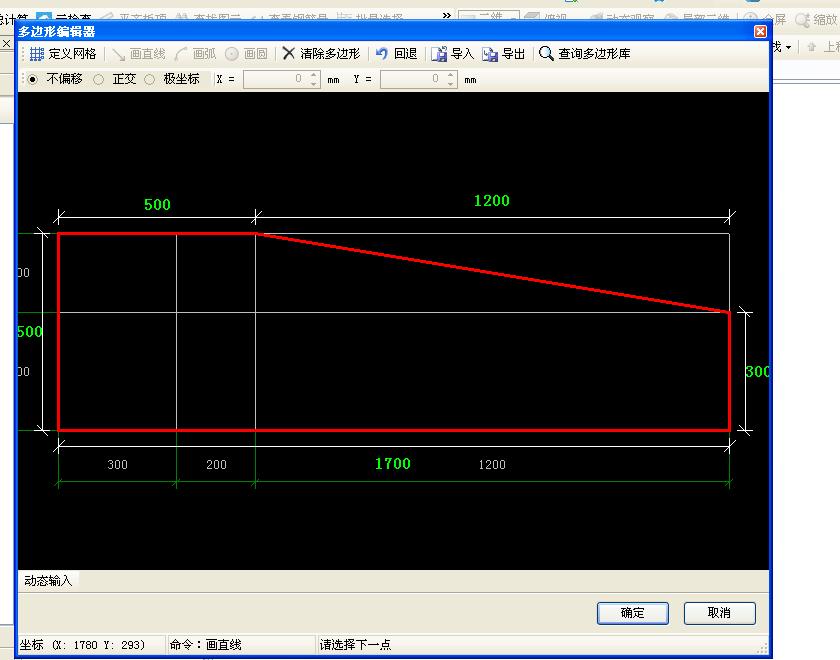Click the green 1200 top dimension label

click(492, 201)
